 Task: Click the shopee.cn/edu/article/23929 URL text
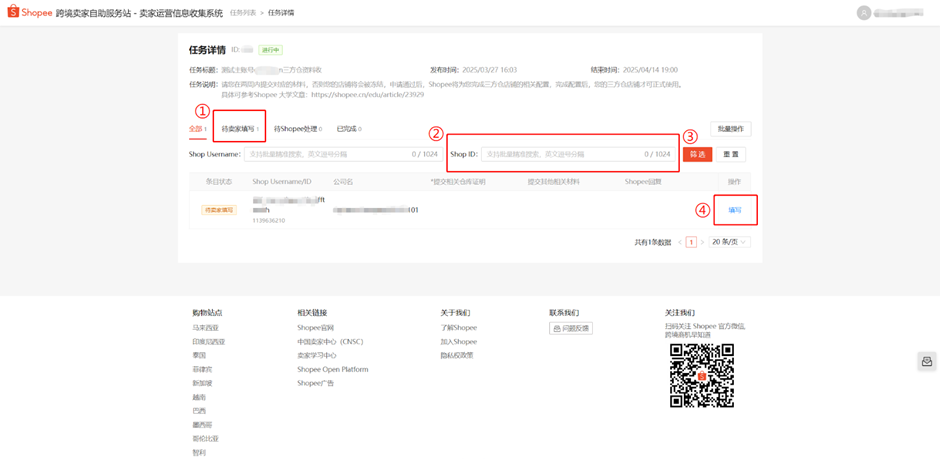368,95
